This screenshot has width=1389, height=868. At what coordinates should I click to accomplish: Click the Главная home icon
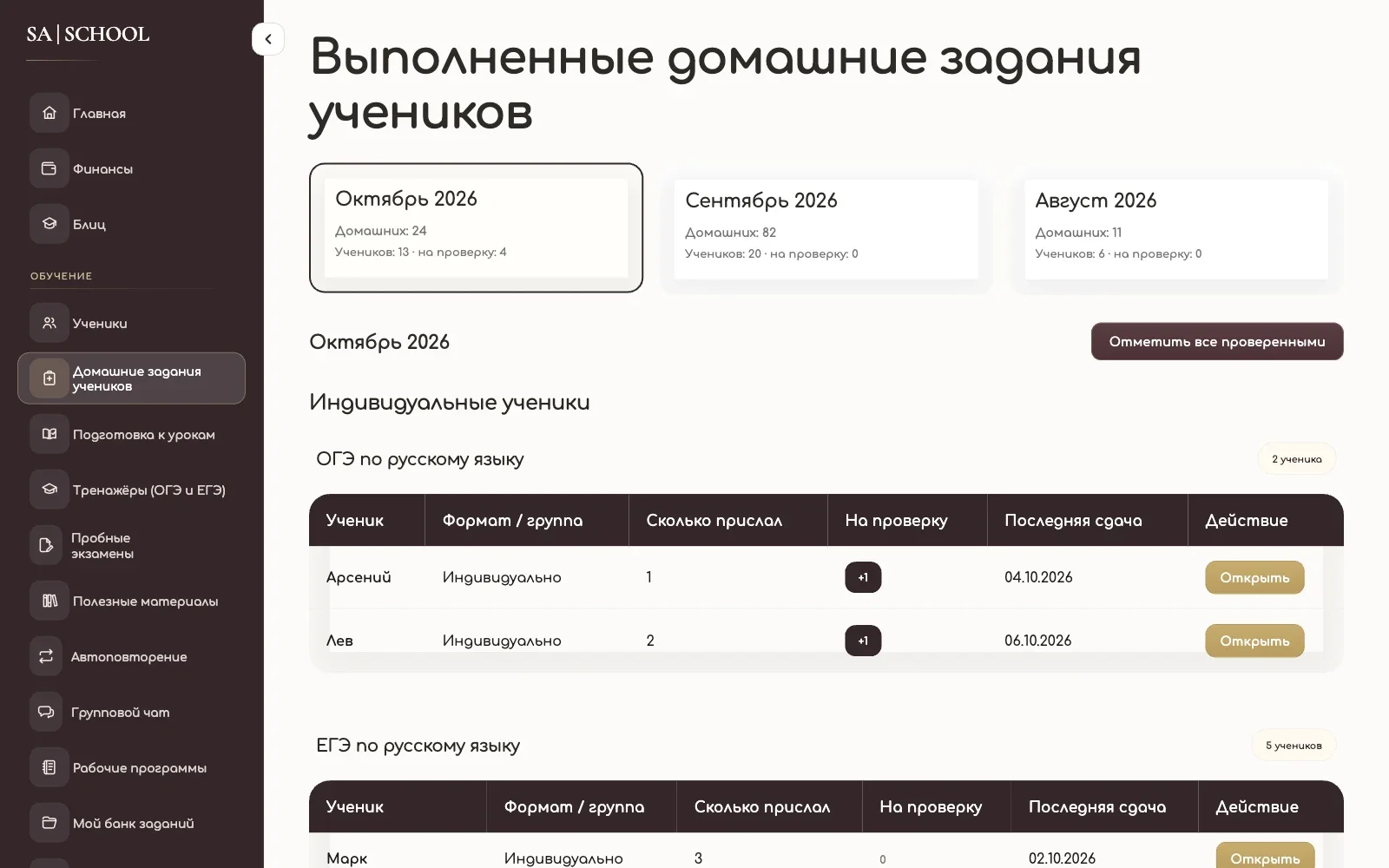tap(49, 113)
